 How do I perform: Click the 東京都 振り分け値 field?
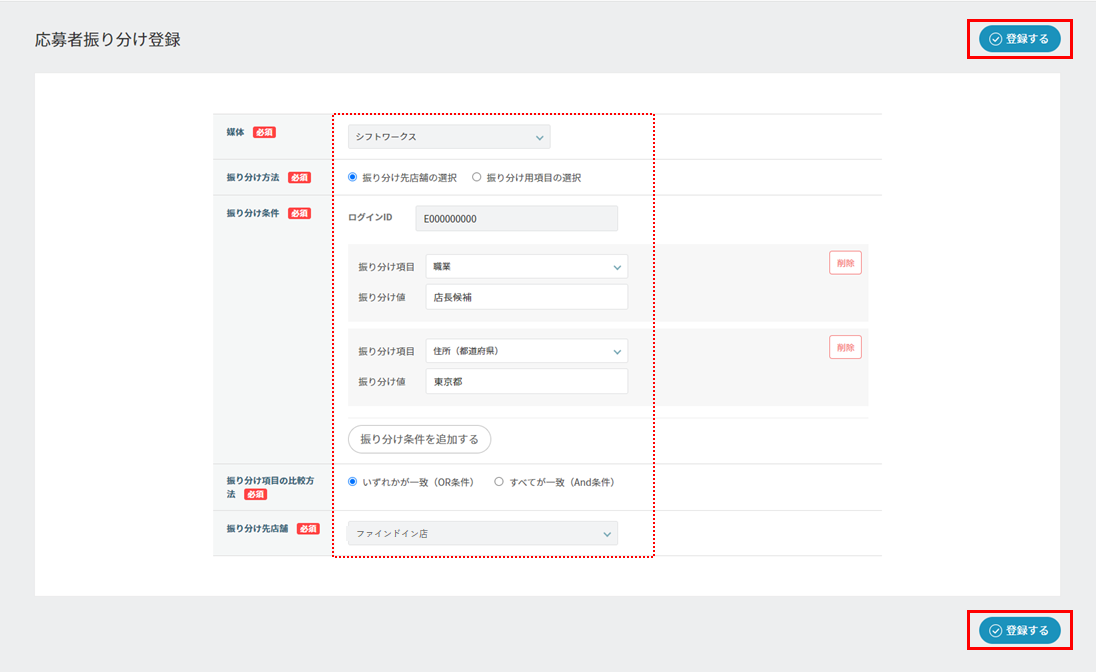pyautogui.click(x=526, y=381)
